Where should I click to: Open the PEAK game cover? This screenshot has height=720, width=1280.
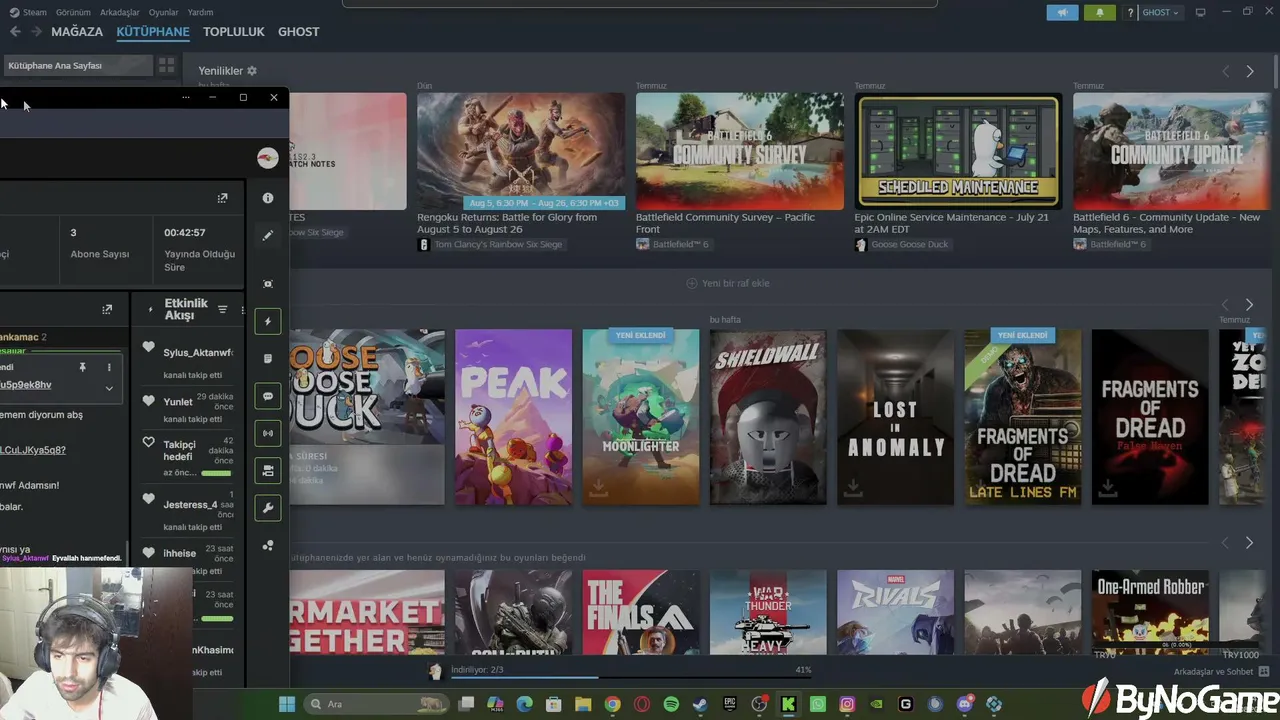pos(514,417)
